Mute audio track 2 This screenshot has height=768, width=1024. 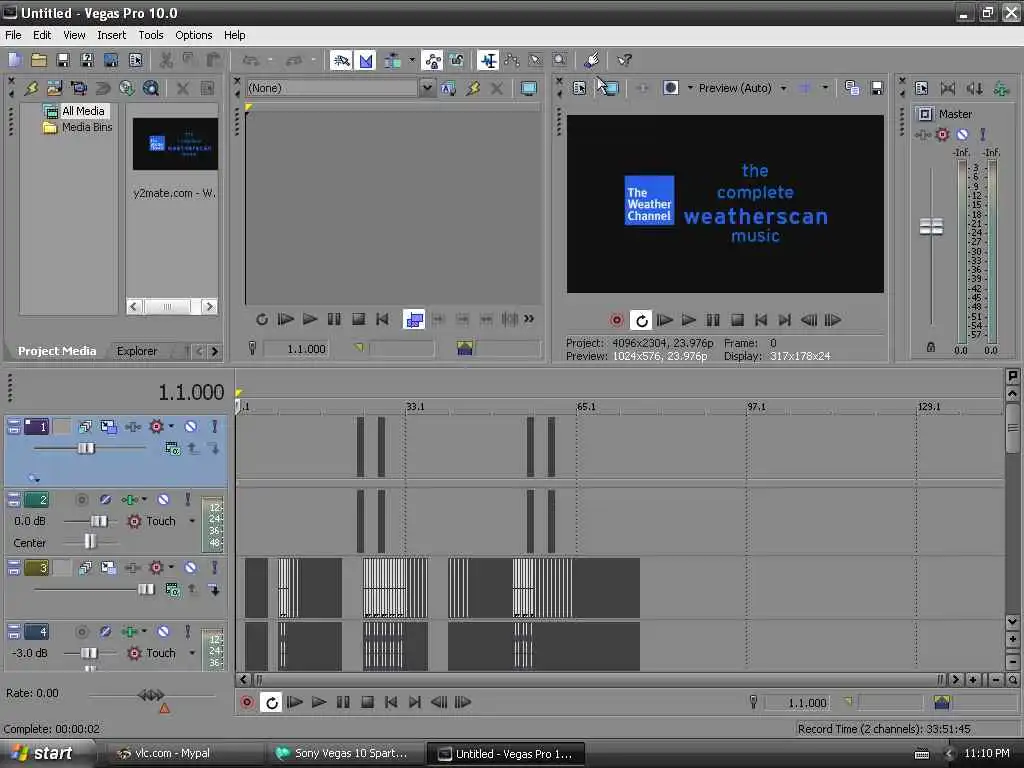[163, 500]
